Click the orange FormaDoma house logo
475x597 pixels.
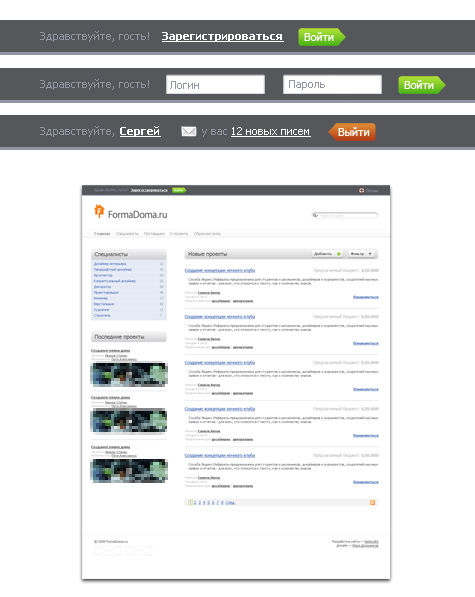coord(99,211)
